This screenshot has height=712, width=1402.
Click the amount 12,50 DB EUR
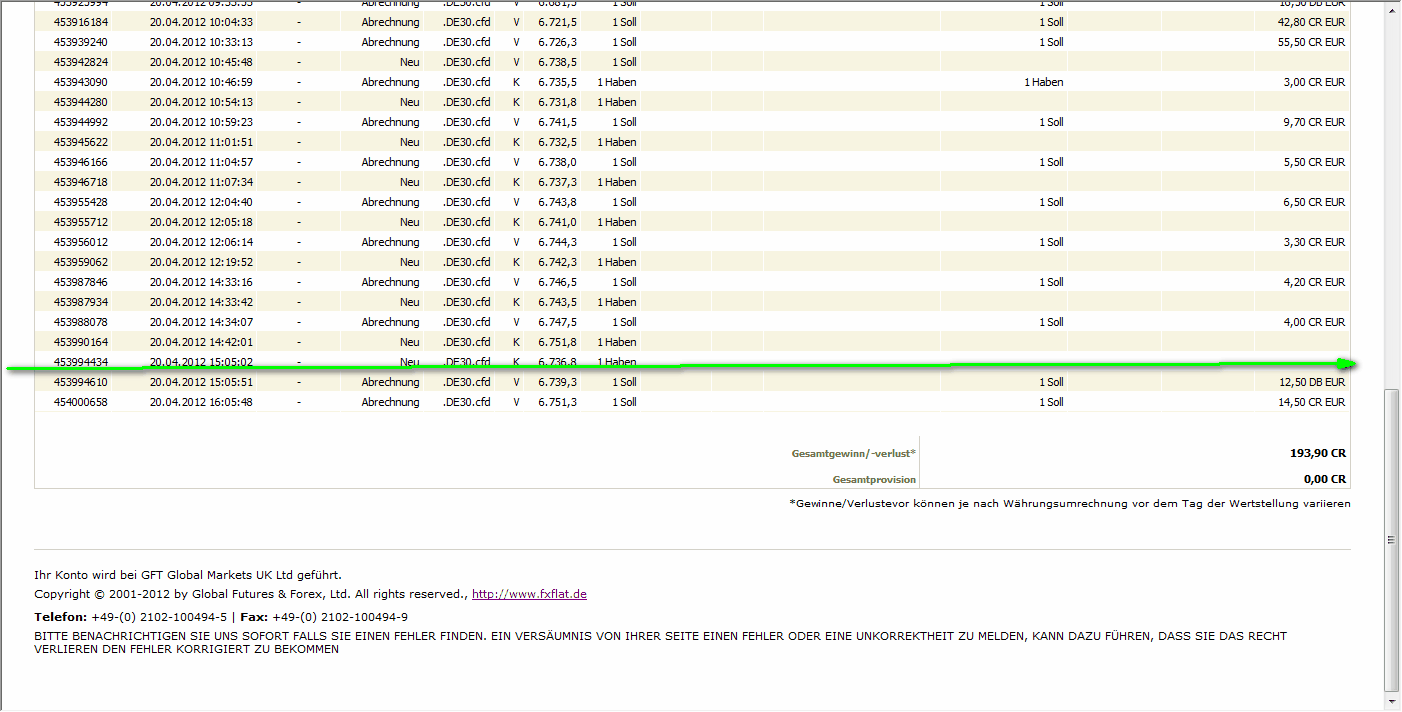pyautogui.click(x=1311, y=382)
